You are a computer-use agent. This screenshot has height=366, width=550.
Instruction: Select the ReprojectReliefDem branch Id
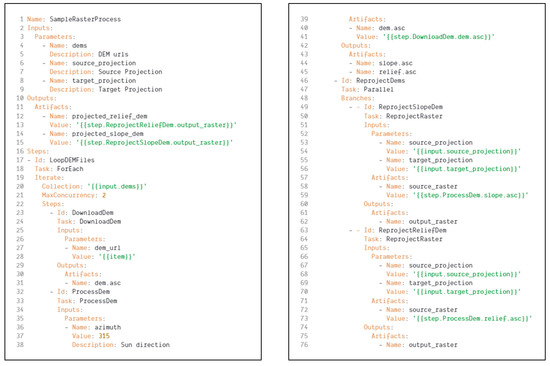click(x=412, y=230)
